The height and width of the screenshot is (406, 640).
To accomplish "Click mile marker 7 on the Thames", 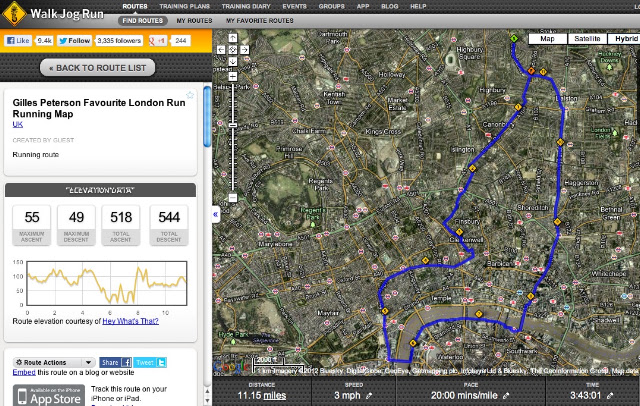I will pyautogui.click(x=479, y=314).
